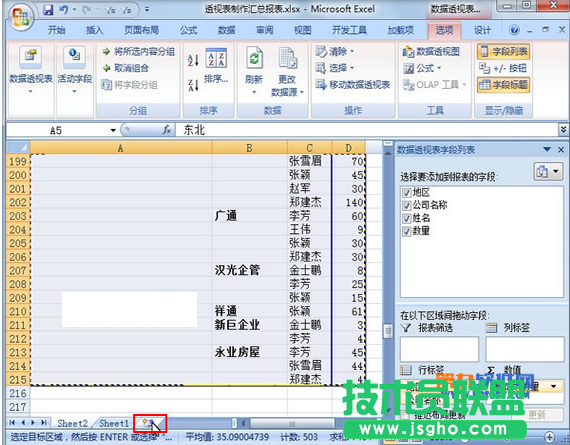Viewport: 570px width, 445px height.
Task: Switch to the Sheet1 worksheet tab
Action: (114, 424)
